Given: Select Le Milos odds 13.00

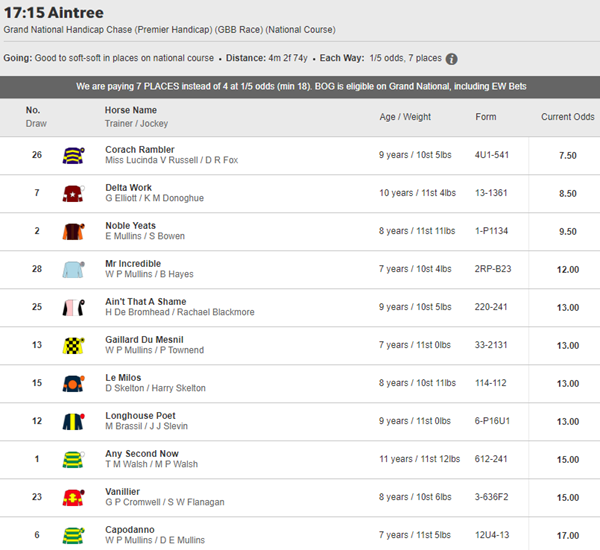Looking at the screenshot, I should point(567,383).
